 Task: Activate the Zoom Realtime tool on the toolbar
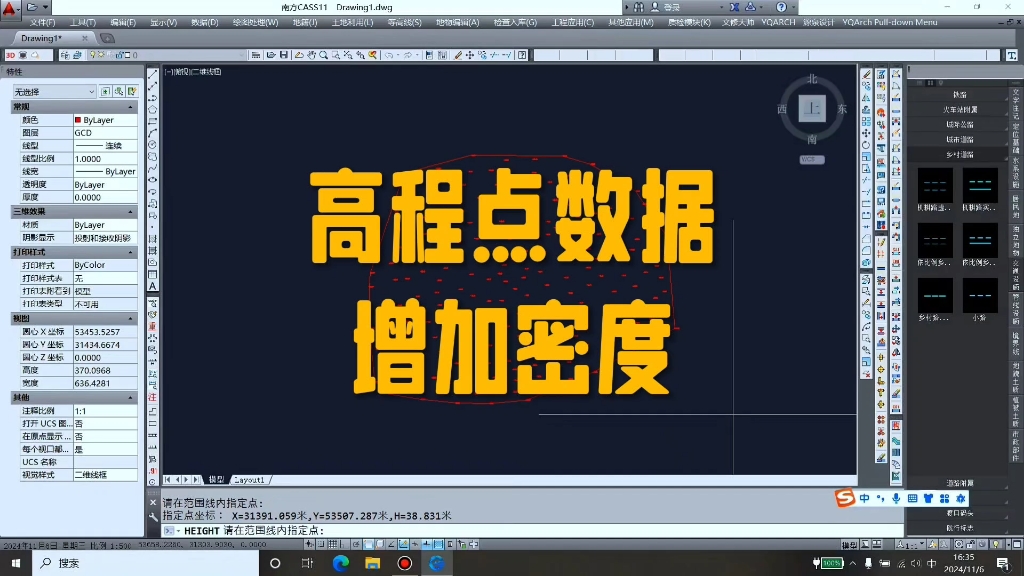[323, 56]
